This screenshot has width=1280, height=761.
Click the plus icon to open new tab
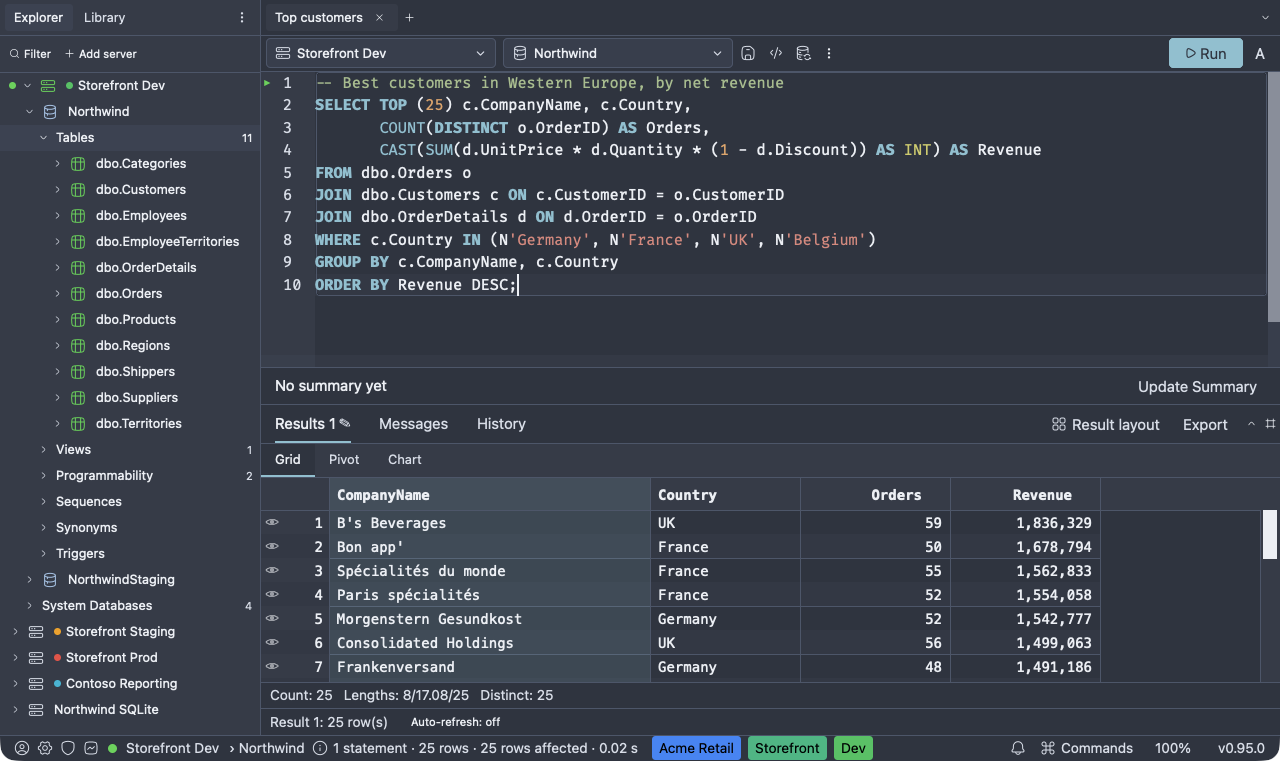coord(409,18)
